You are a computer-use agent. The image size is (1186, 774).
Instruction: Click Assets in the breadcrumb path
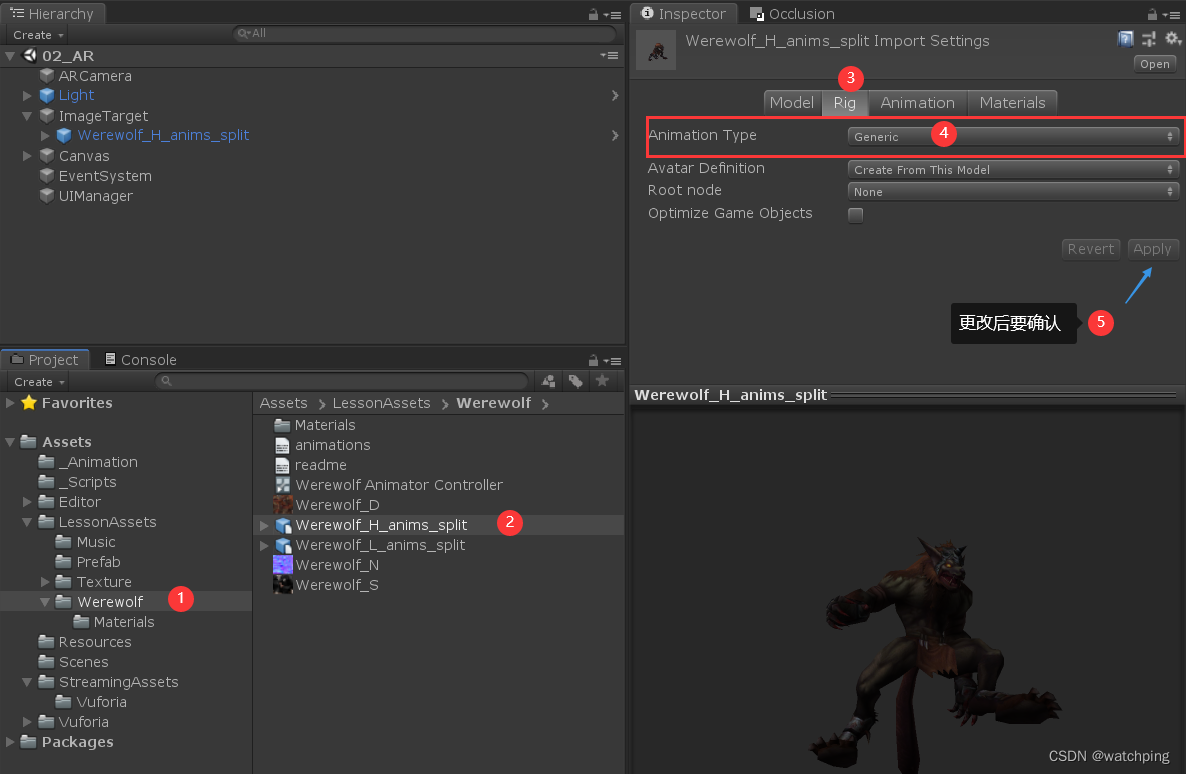point(284,403)
